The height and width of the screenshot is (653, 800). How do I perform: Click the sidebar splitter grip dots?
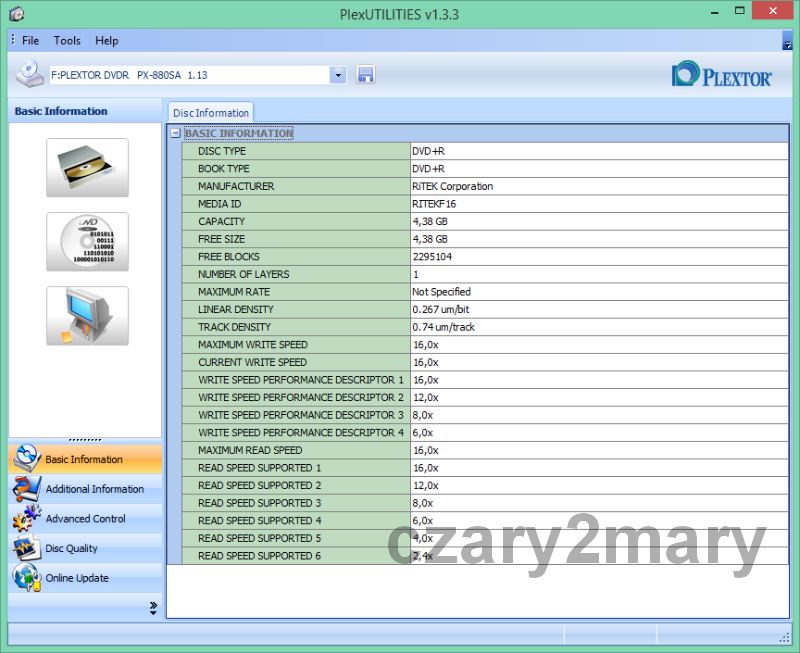[85, 440]
